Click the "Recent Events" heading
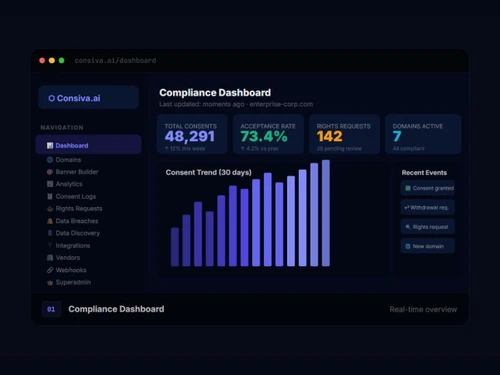This screenshot has height=375, width=500. (x=424, y=173)
